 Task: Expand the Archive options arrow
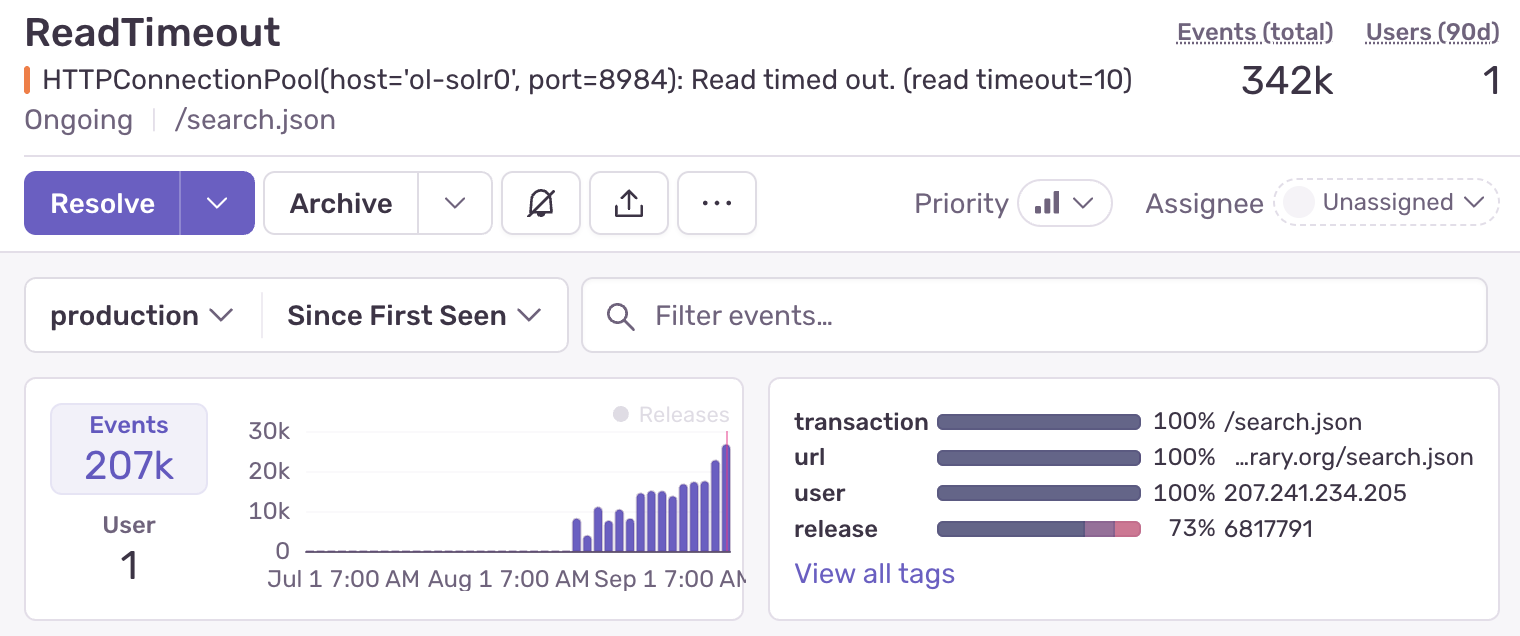455,204
